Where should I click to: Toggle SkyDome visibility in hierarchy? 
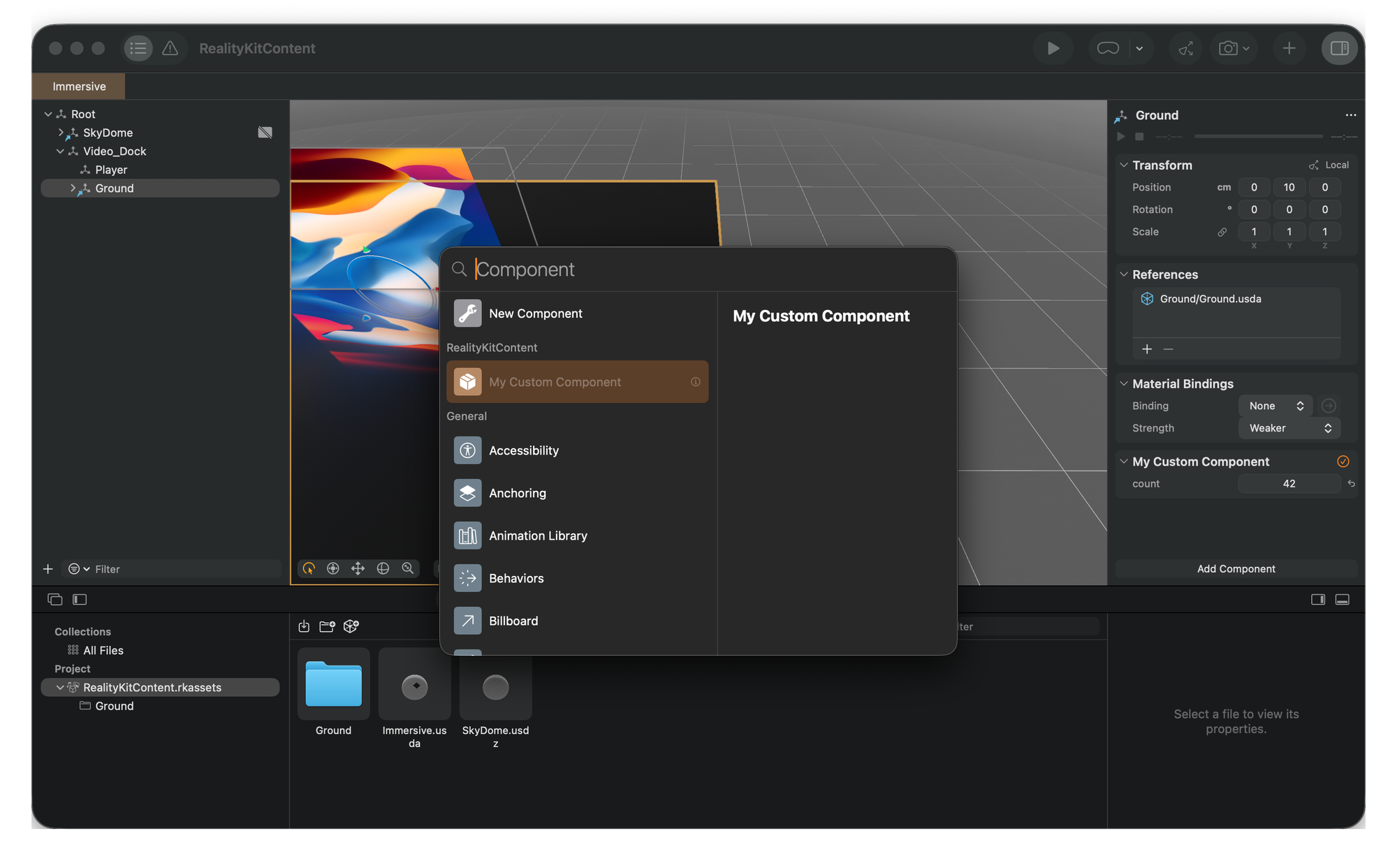point(265,133)
